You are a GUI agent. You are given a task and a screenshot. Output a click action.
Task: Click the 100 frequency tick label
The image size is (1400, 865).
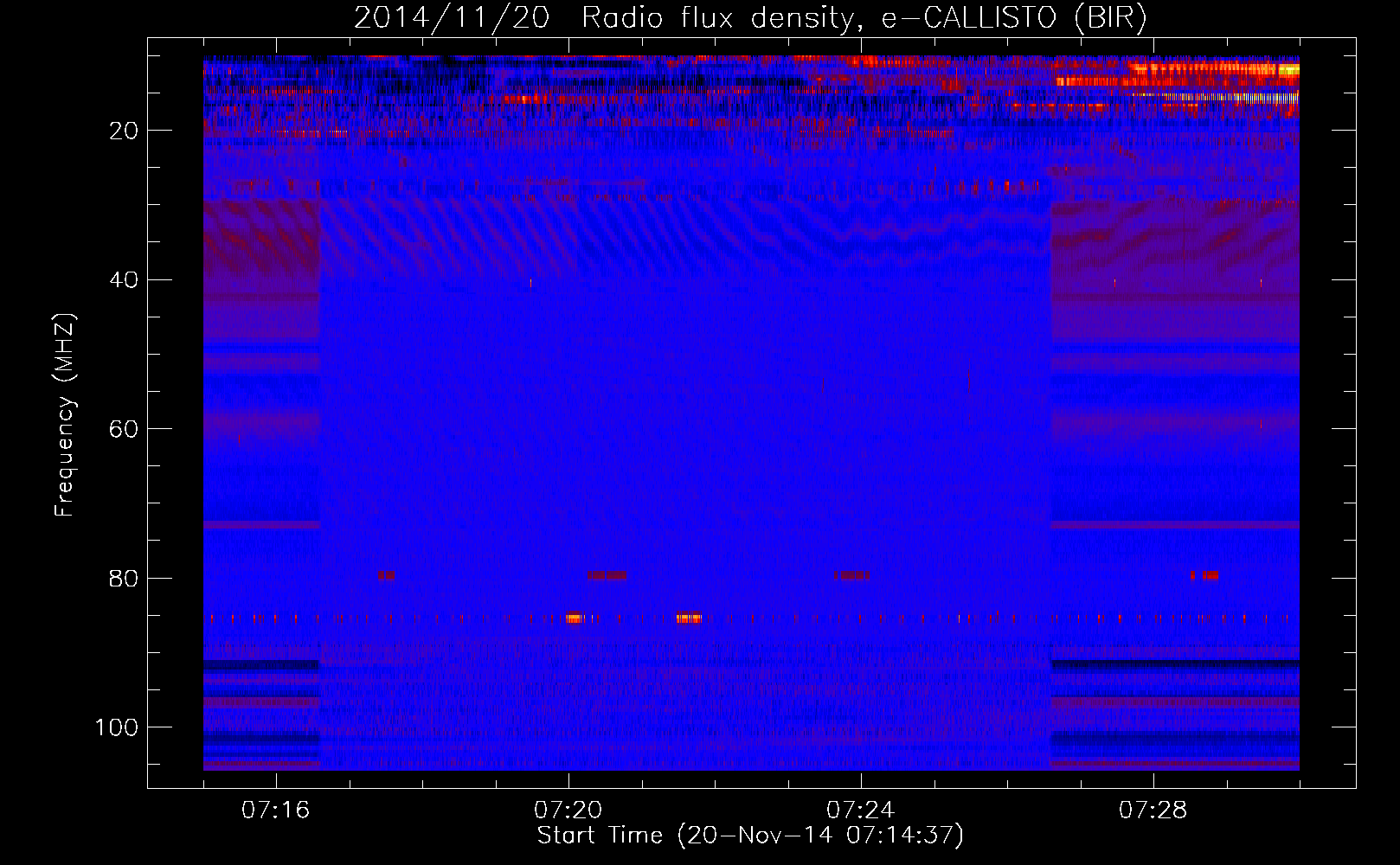[118, 727]
